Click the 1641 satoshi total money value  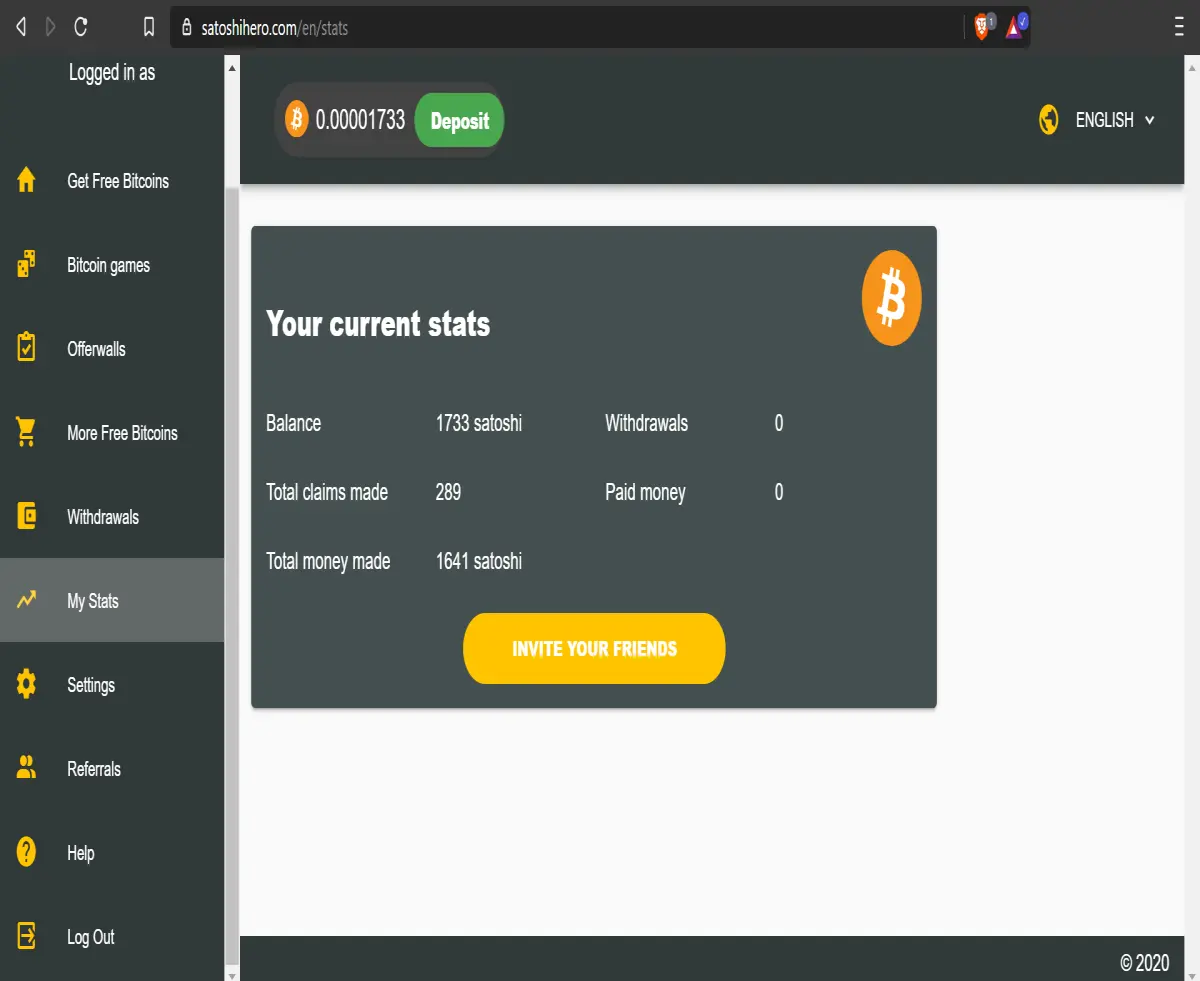(479, 561)
